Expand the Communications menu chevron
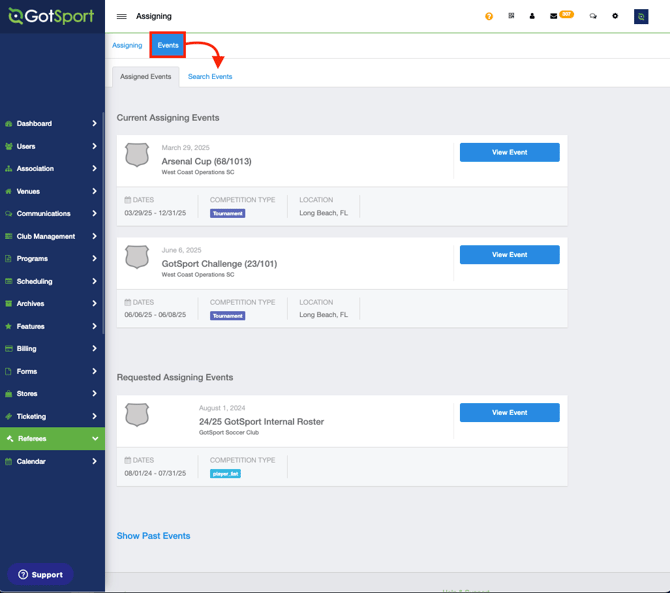This screenshot has width=670, height=593. (94, 213)
